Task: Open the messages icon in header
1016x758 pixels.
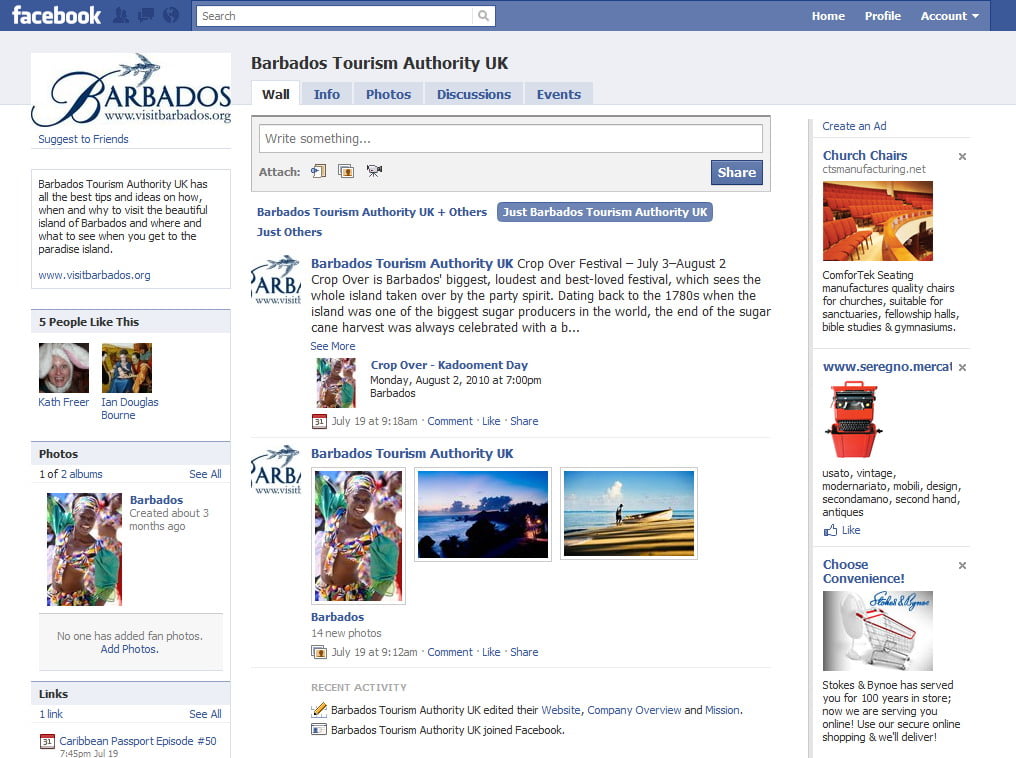Action: (x=146, y=16)
